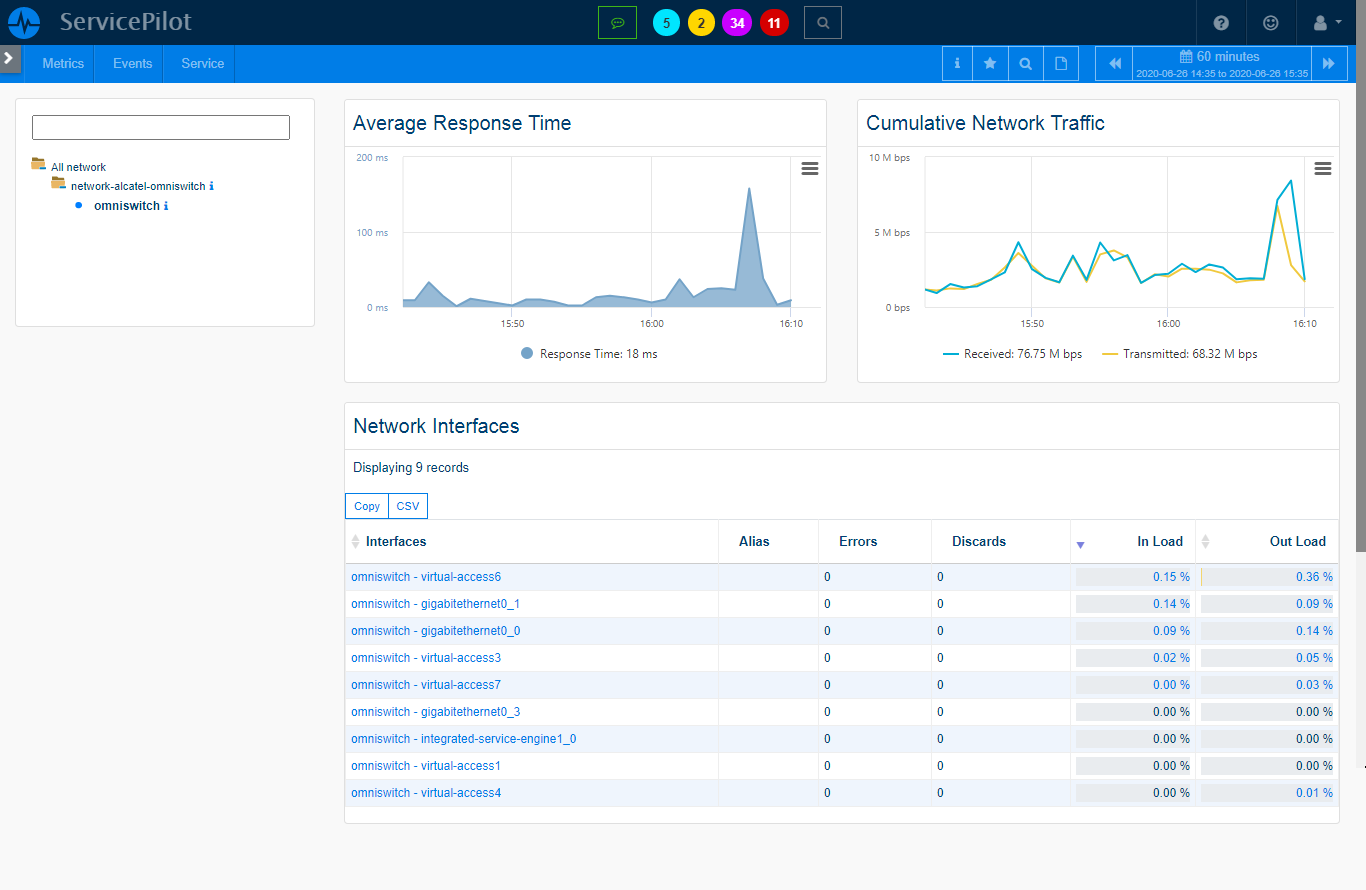Advance the time range with double-right arrows
Image resolution: width=1366 pixels, height=890 pixels.
[1328, 63]
